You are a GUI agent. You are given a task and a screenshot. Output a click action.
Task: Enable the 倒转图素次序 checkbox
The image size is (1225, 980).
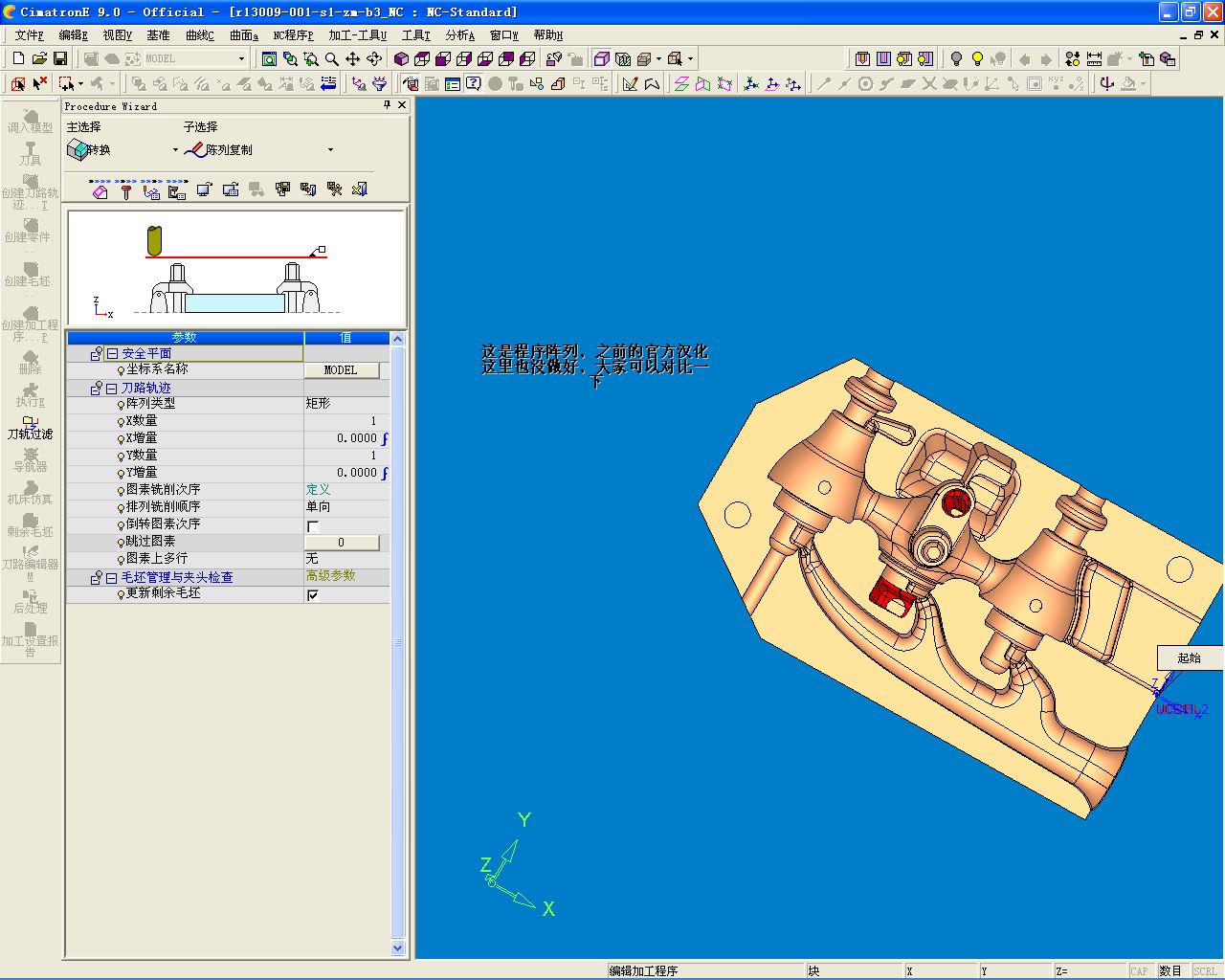click(313, 526)
